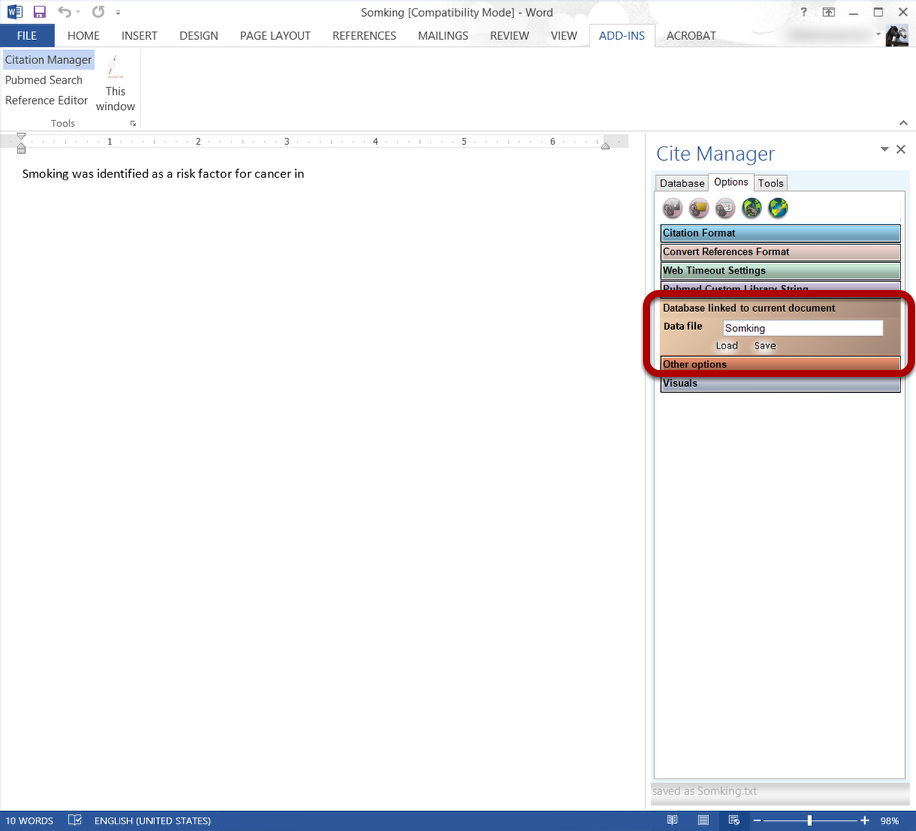Open Cite Manager task pane options dropdown

pos(884,150)
